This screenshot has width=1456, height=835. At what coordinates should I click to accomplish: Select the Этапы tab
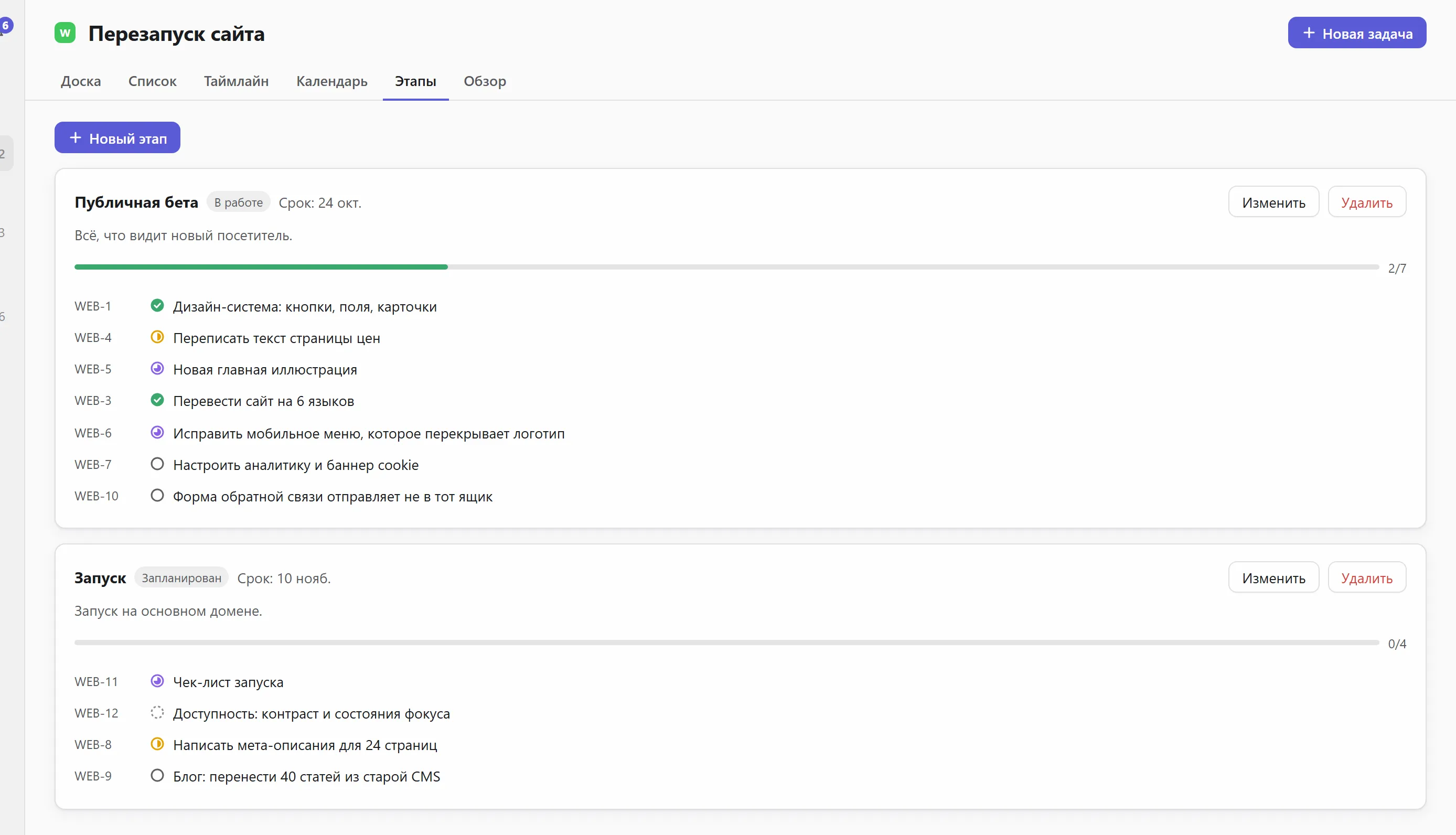pos(416,81)
